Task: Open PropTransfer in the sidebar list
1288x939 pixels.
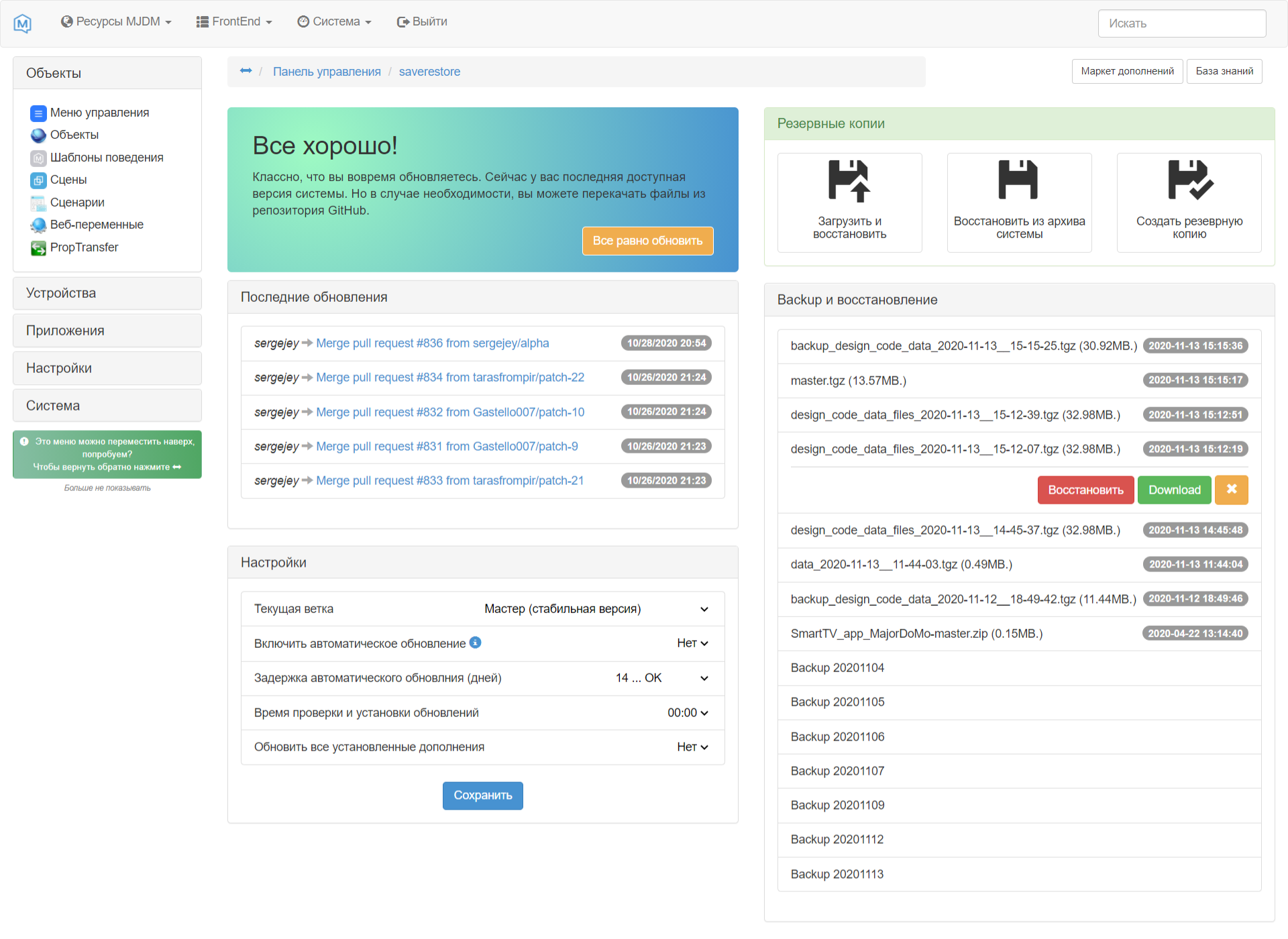Action: click(x=84, y=247)
